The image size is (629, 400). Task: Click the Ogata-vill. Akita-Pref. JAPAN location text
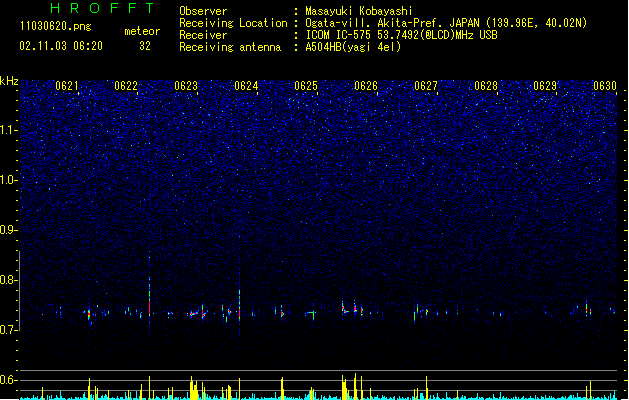446,23
